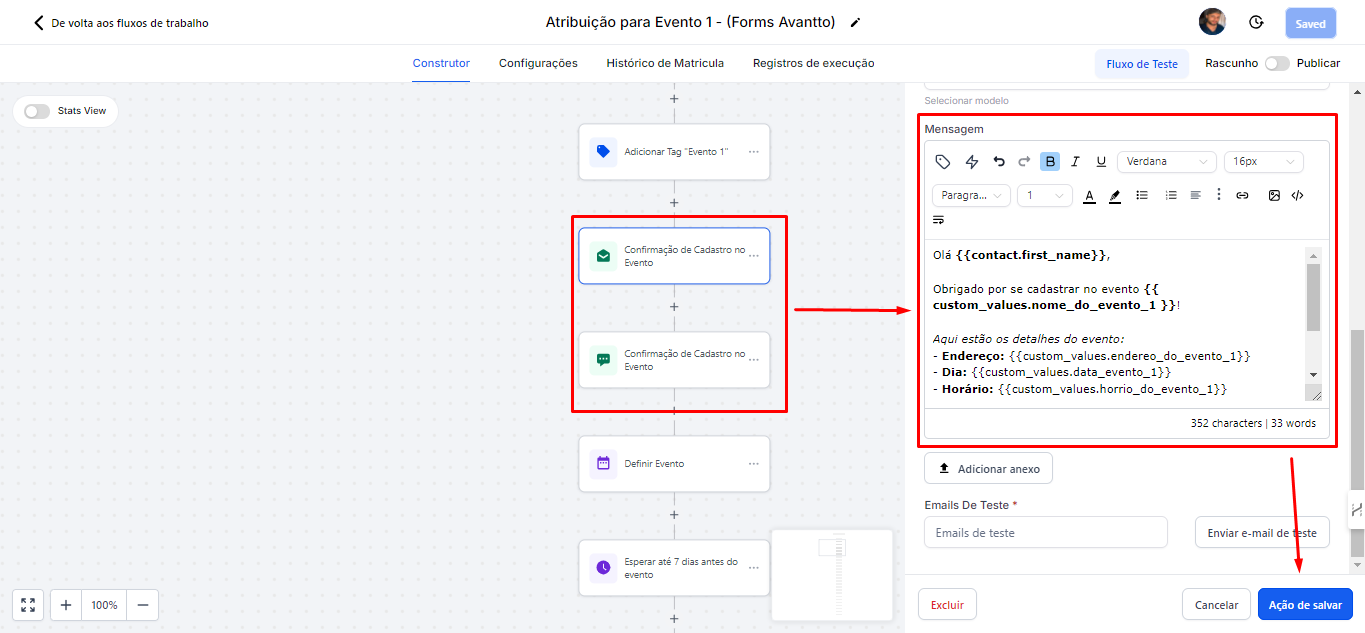
Task: Undo the last edit in message editor
Action: (x=998, y=162)
